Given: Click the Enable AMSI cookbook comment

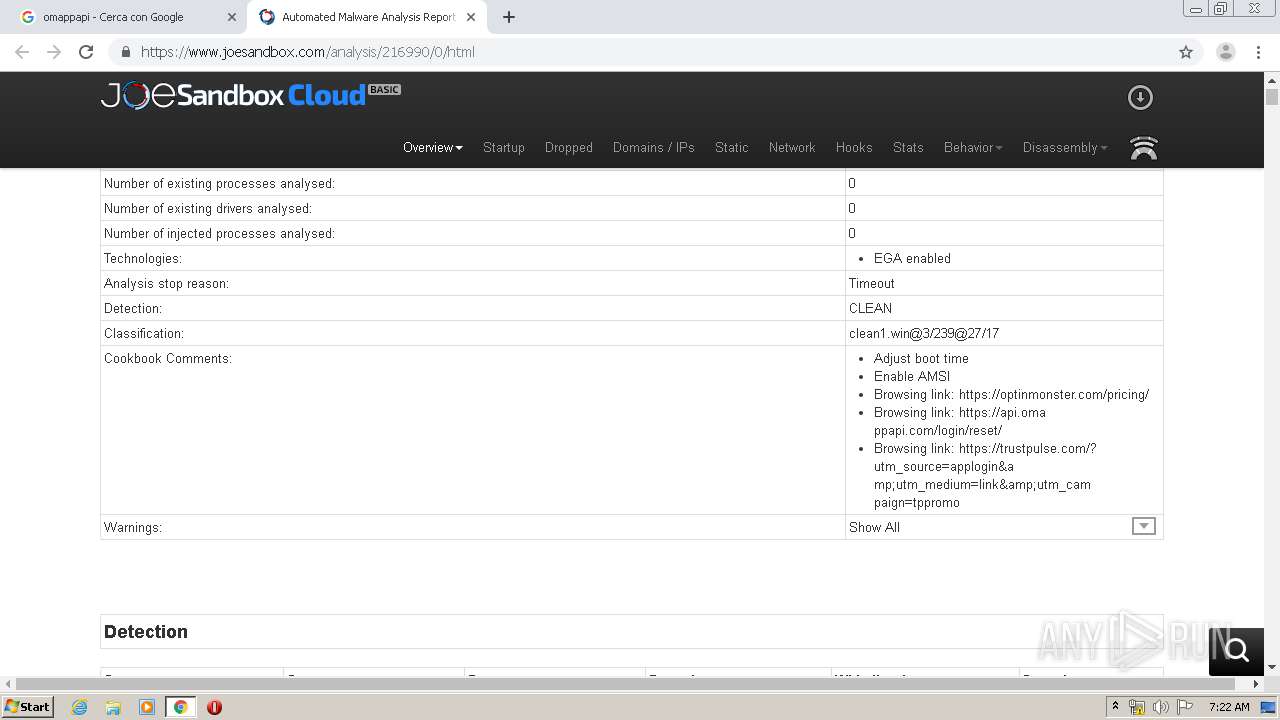Looking at the screenshot, I should tap(912, 376).
